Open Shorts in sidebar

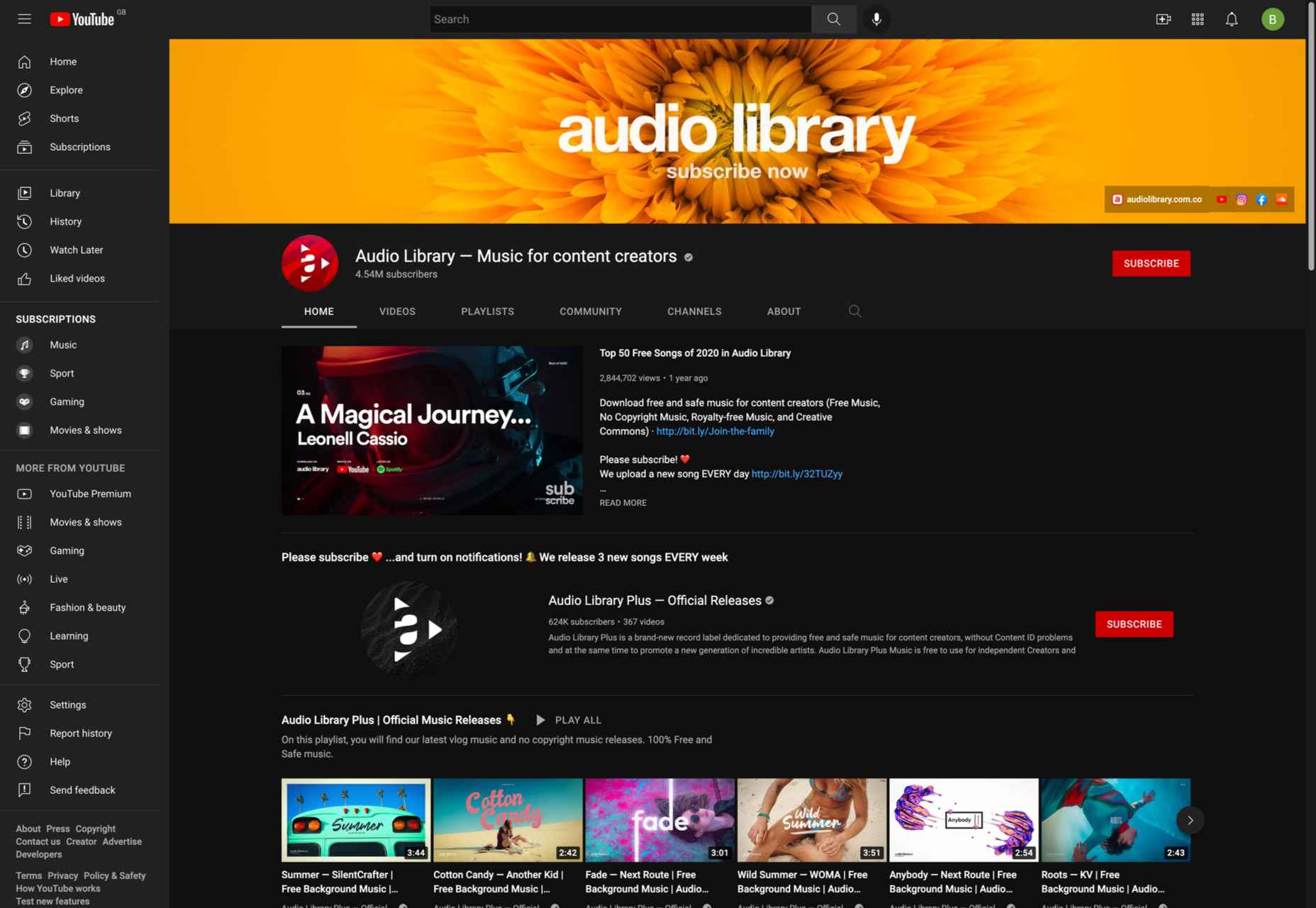[x=79, y=118]
